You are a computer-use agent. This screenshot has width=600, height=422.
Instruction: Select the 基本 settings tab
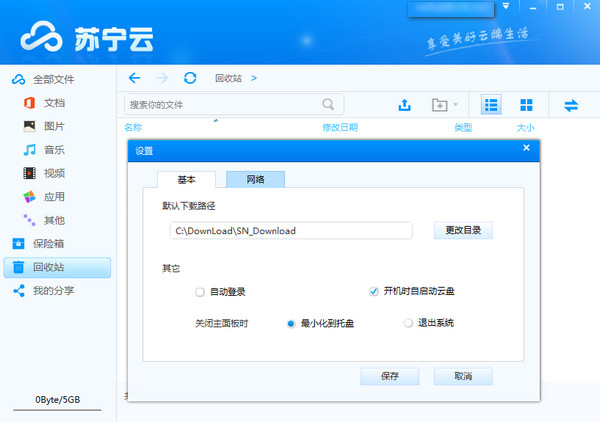coord(187,180)
